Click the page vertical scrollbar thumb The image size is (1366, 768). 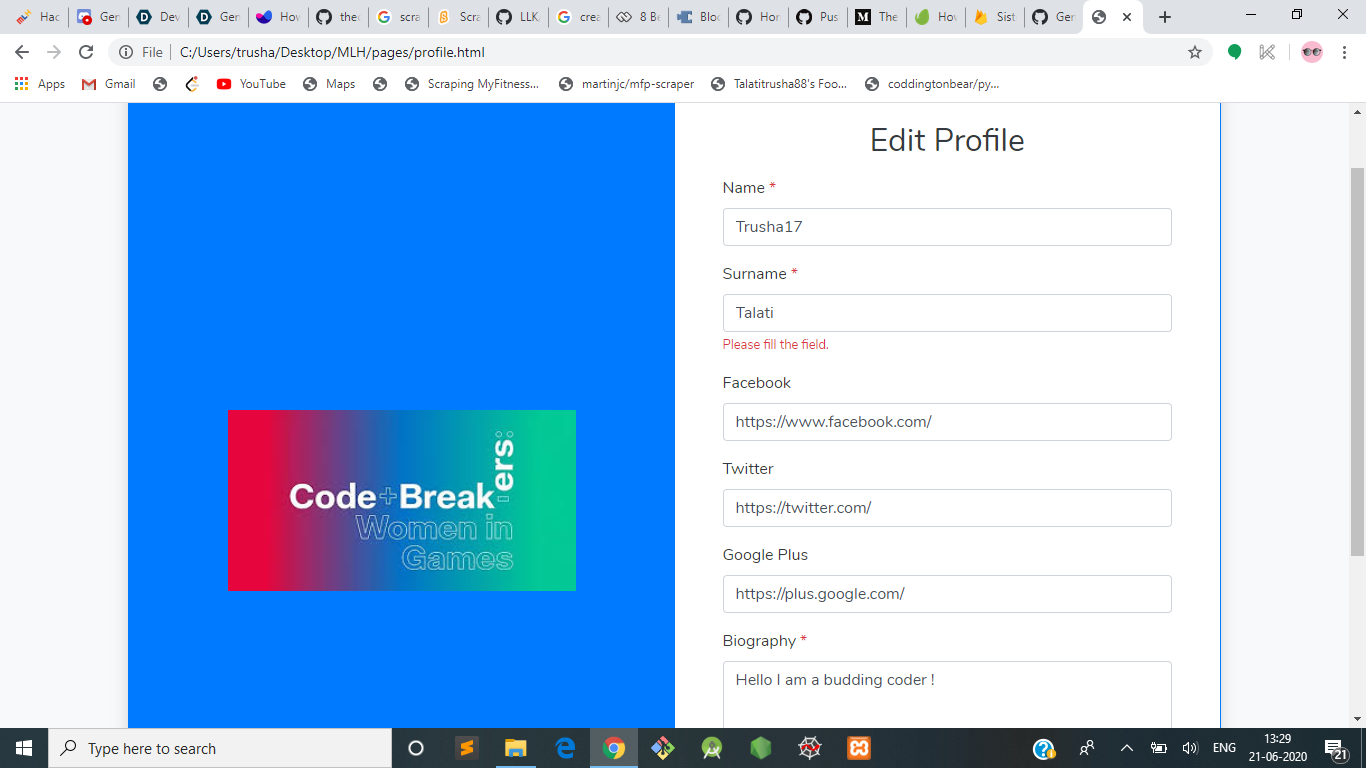(x=1357, y=362)
